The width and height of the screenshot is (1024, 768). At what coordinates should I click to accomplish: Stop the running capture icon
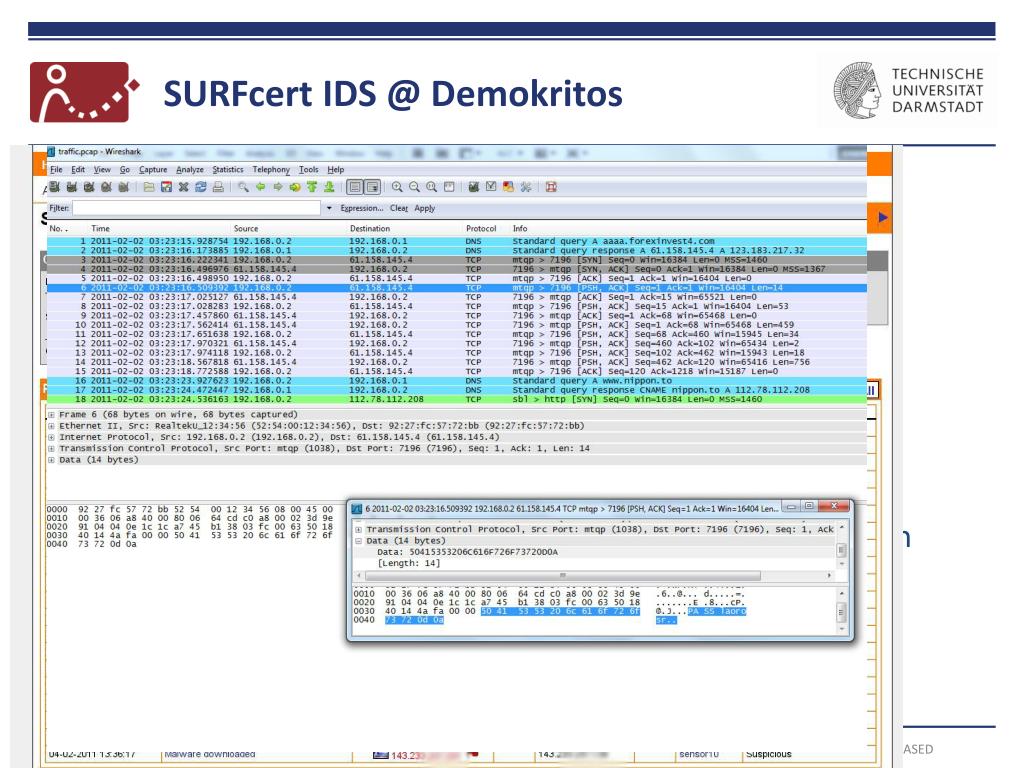click(x=106, y=187)
